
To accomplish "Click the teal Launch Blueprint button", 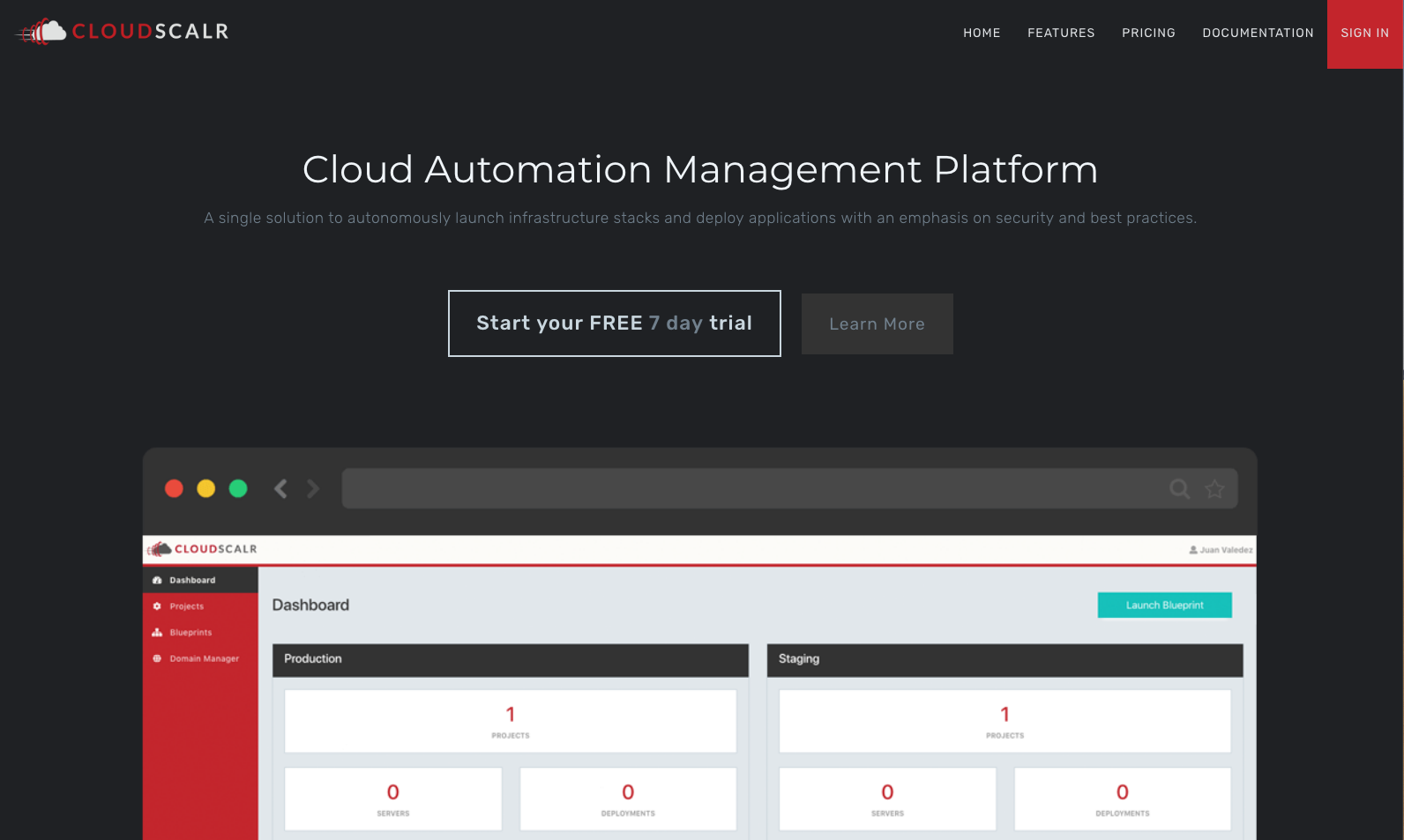I will click(x=1164, y=605).
